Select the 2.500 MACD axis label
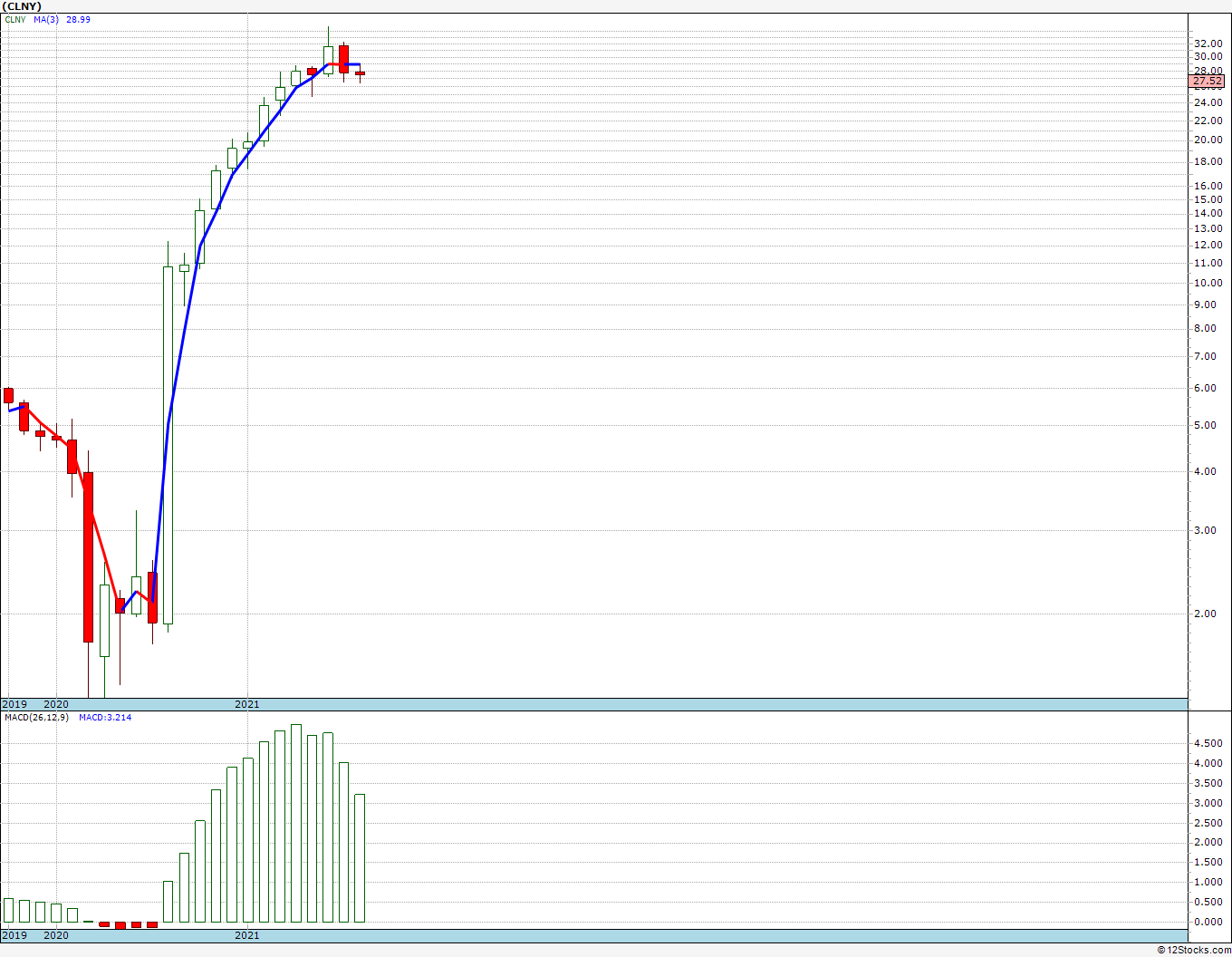 point(1208,824)
